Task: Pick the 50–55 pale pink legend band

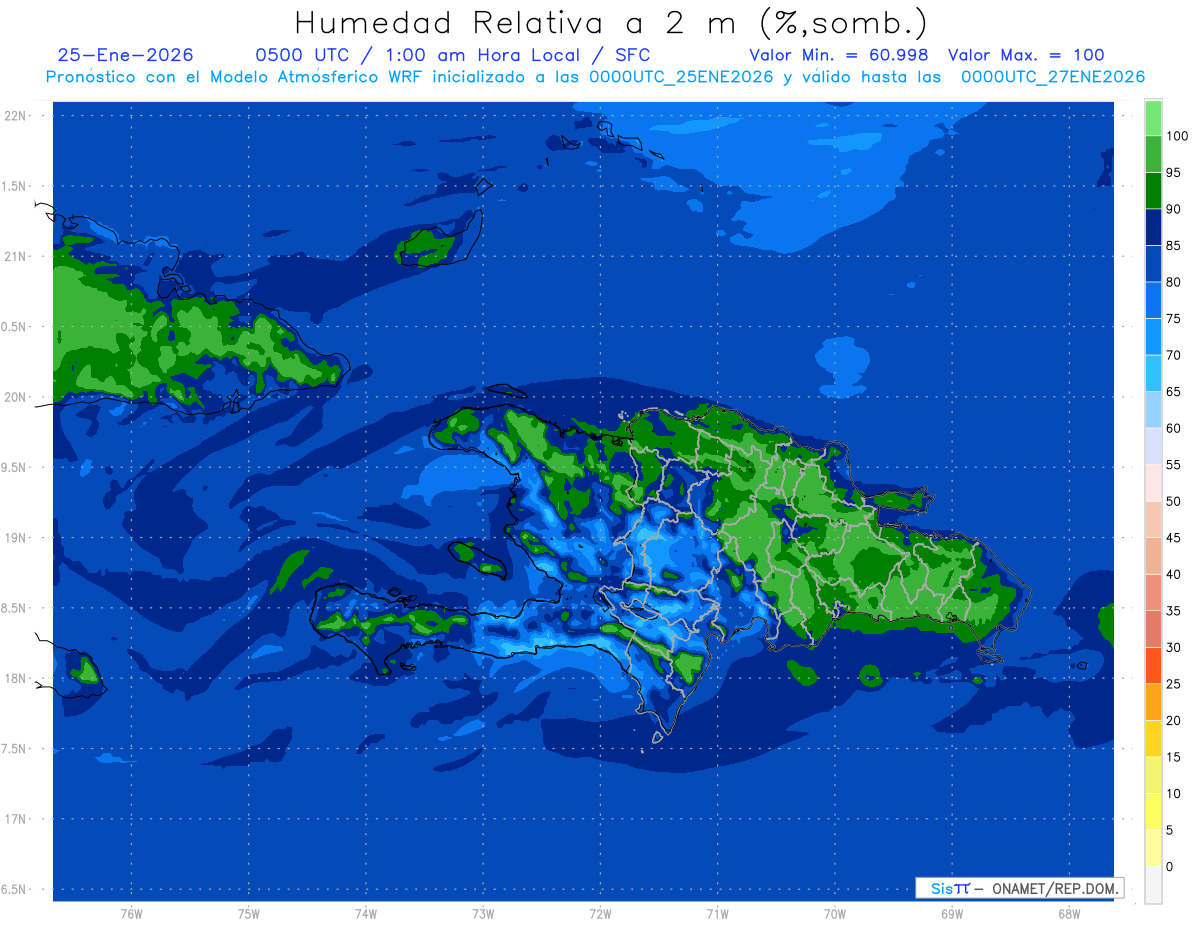Action: click(1153, 483)
